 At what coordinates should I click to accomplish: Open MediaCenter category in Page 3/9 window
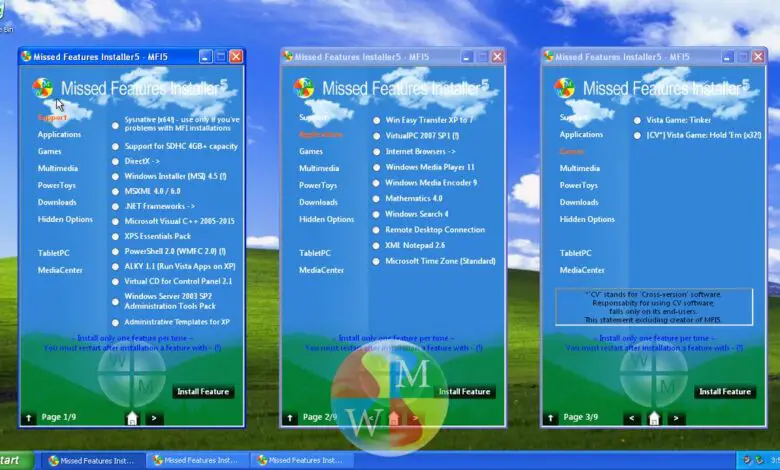pos(582,270)
